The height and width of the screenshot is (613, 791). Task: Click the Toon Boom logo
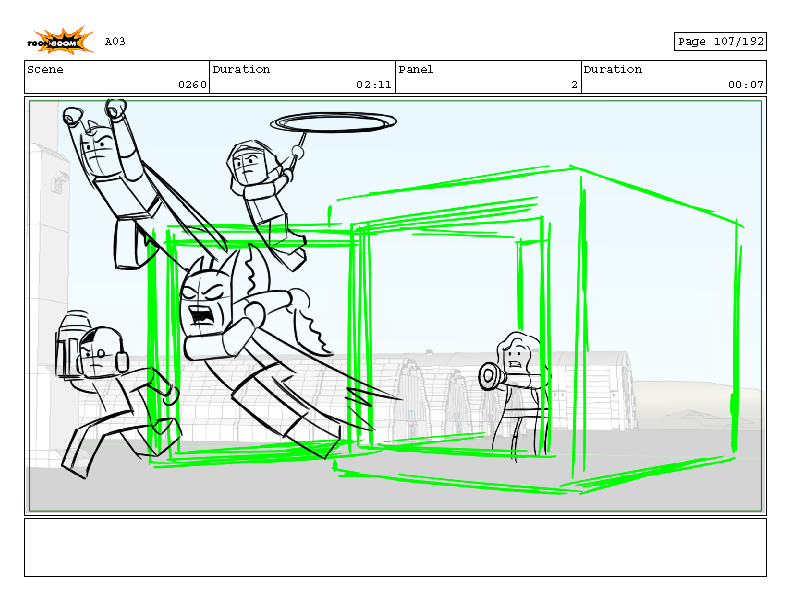(x=60, y=40)
